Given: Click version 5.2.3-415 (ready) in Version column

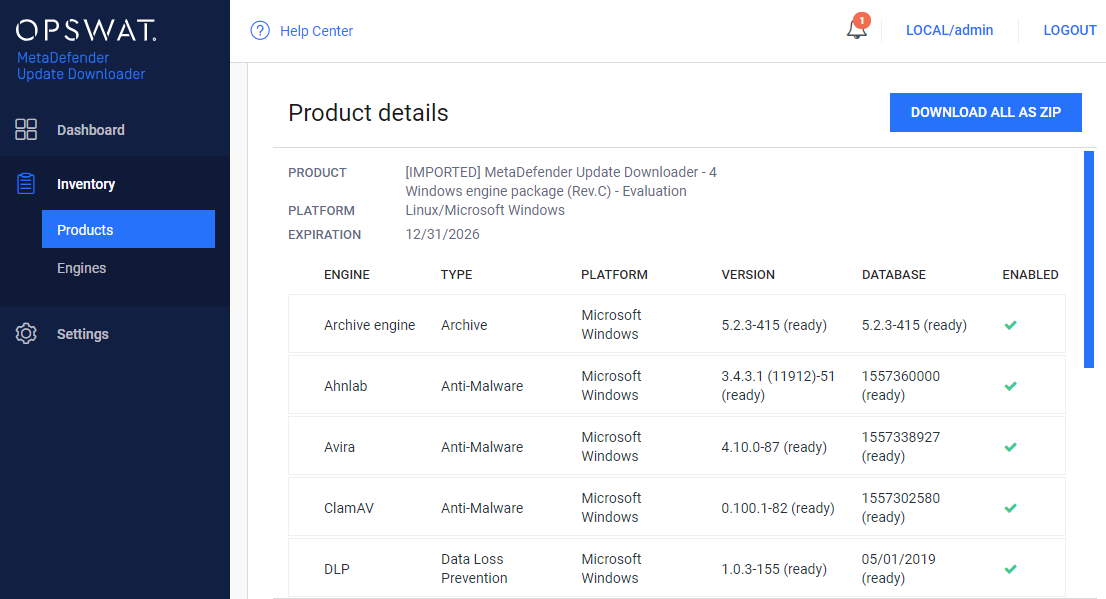Looking at the screenshot, I should (x=774, y=325).
